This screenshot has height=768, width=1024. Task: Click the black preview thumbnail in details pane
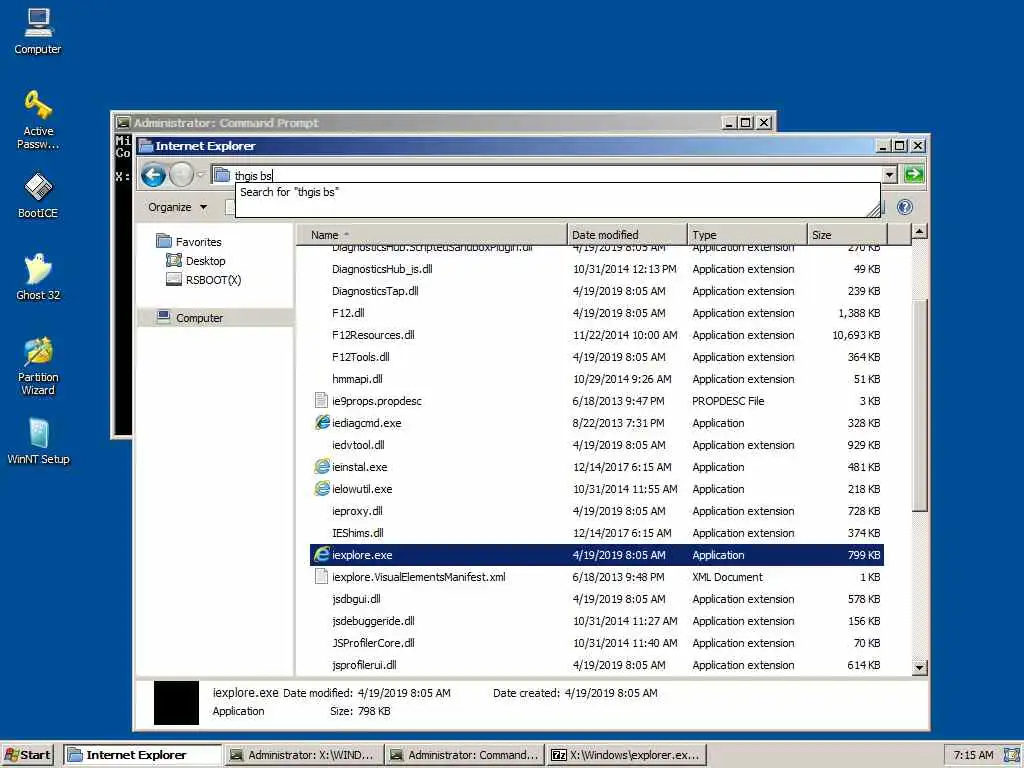coord(176,703)
